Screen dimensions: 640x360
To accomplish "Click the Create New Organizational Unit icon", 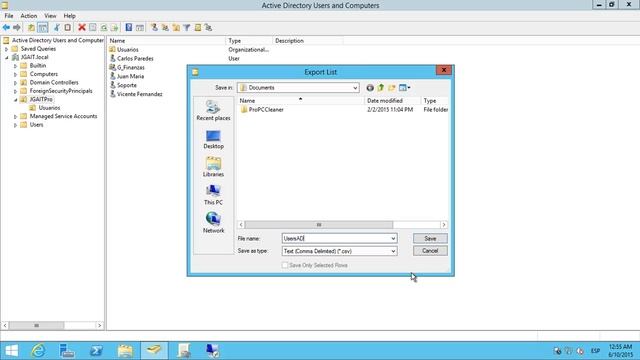I will (x=176, y=27).
